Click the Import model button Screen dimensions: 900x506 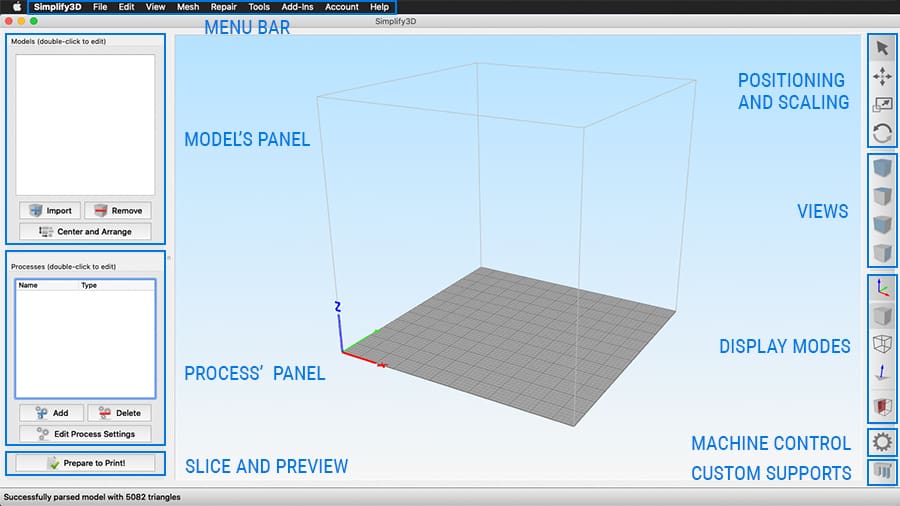point(49,211)
